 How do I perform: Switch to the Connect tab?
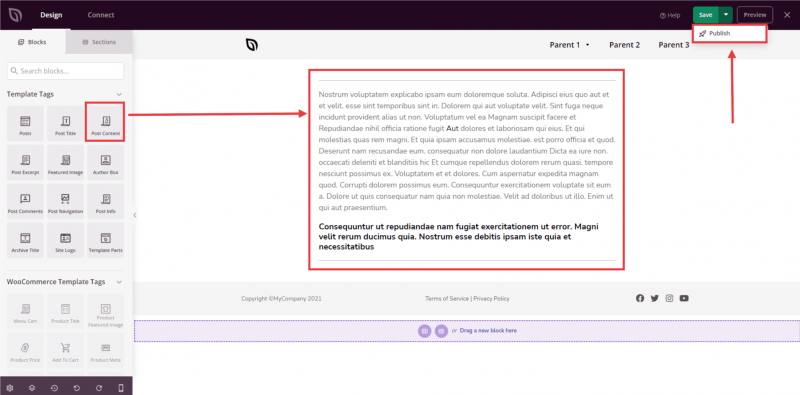[101, 15]
